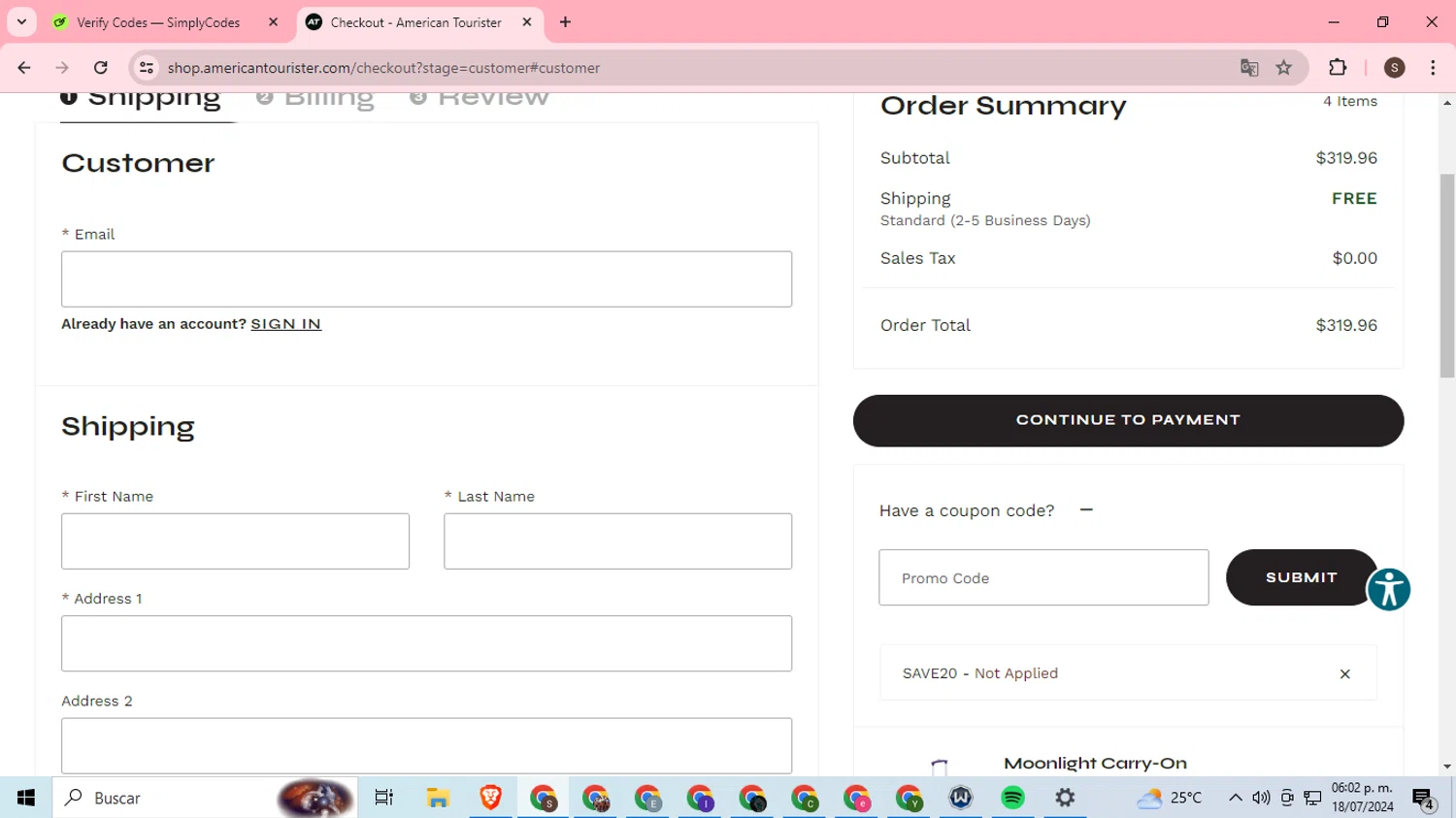Viewport: 1456px width, 818px height.
Task: Click the browser back arrow
Action: 24,68
